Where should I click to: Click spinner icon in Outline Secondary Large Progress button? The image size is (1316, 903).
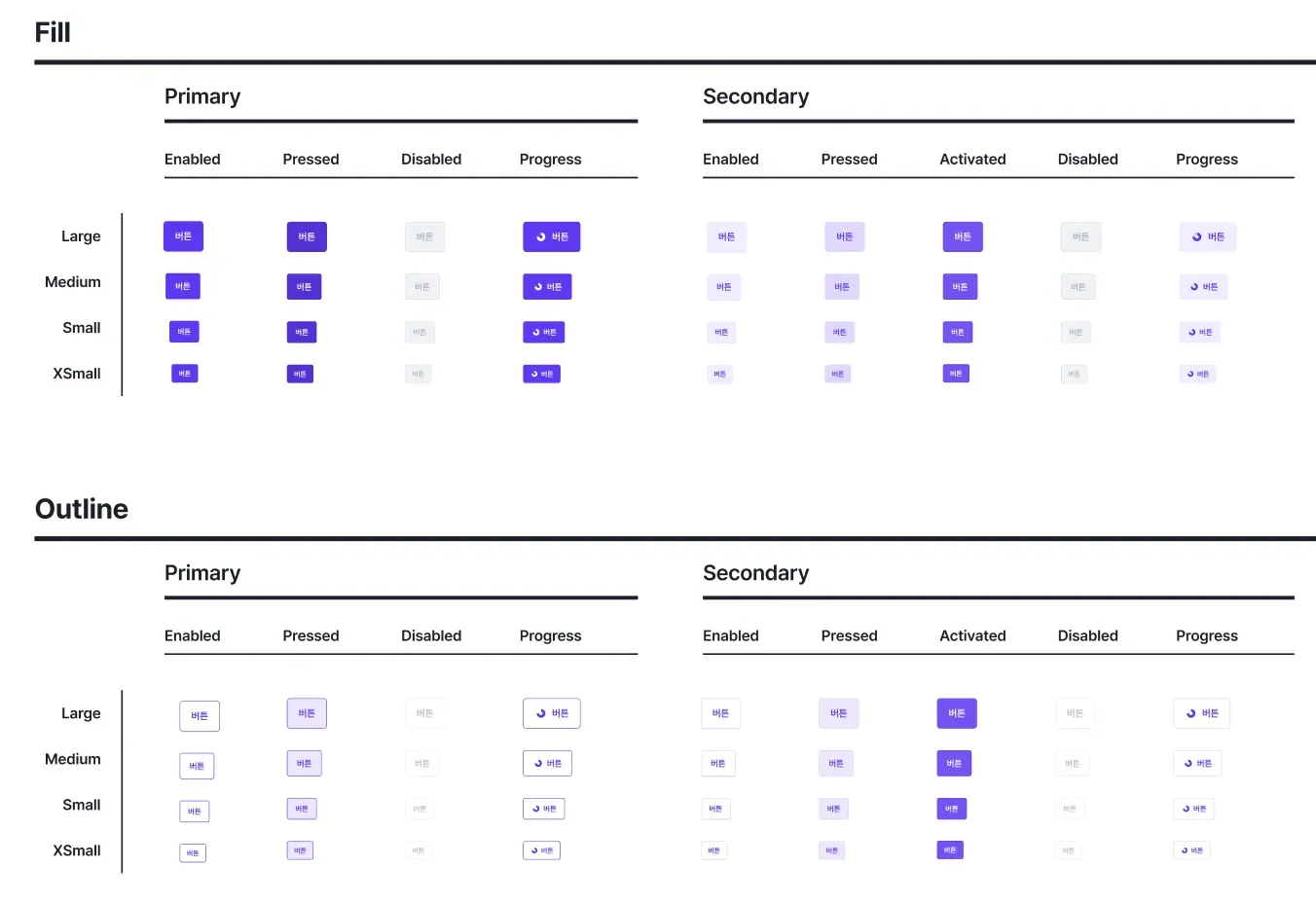tap(1190, 713)
